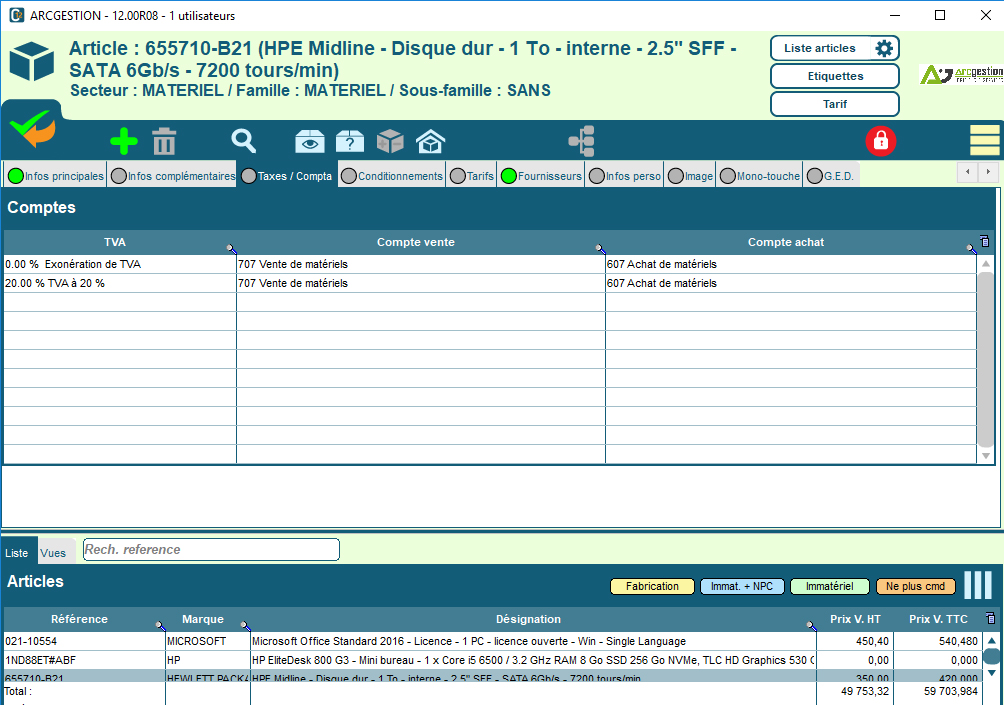The height and width of the screenshot is (705, 1004).
Task: Toggle the Ne plus cmd filter
Action: click(916, 586)
